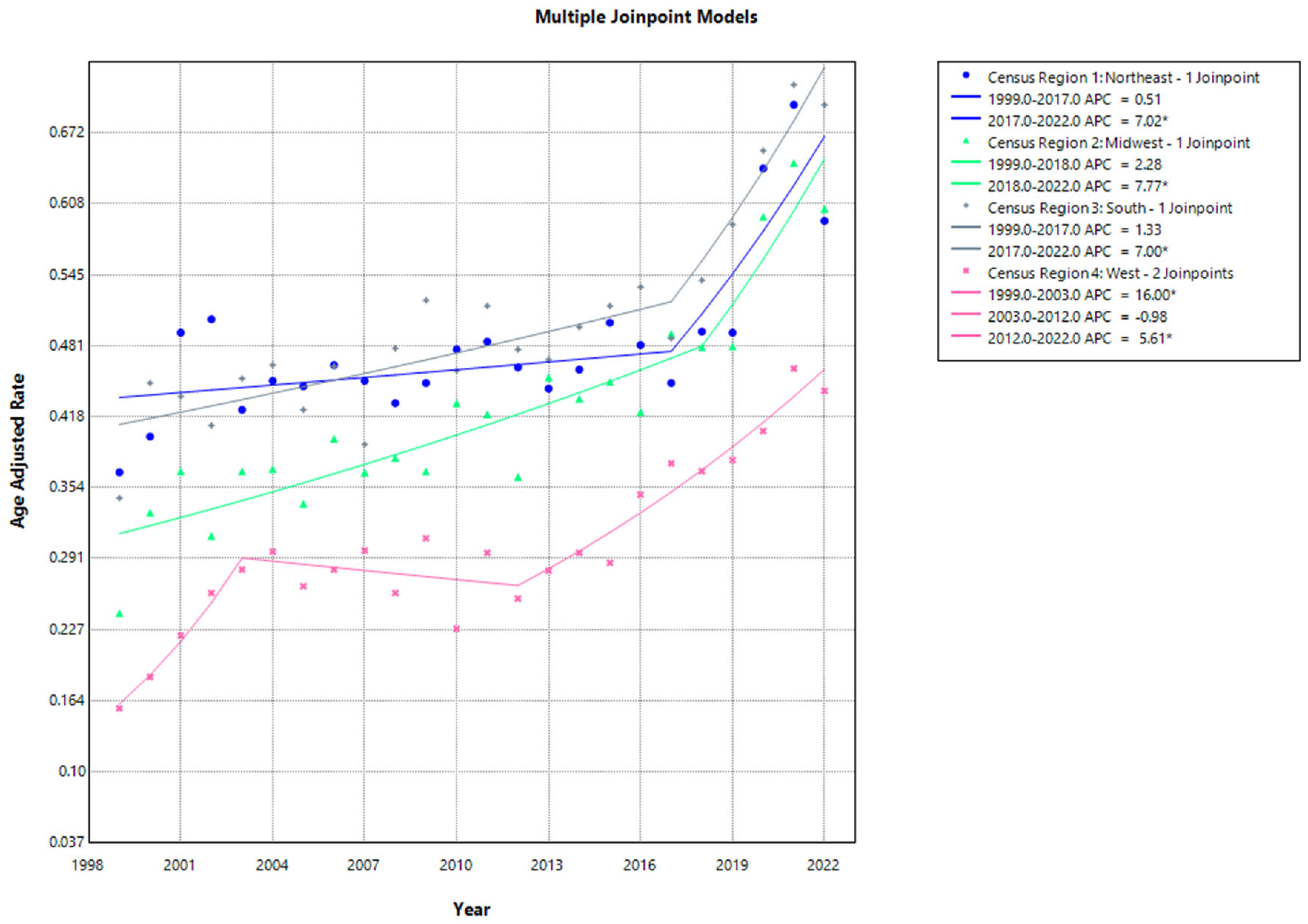The image size is (1308, 924).
Task: Select legend entry 2018.0-2022.0 APC = 7.77*
Action: click(x=1077, y=186)
